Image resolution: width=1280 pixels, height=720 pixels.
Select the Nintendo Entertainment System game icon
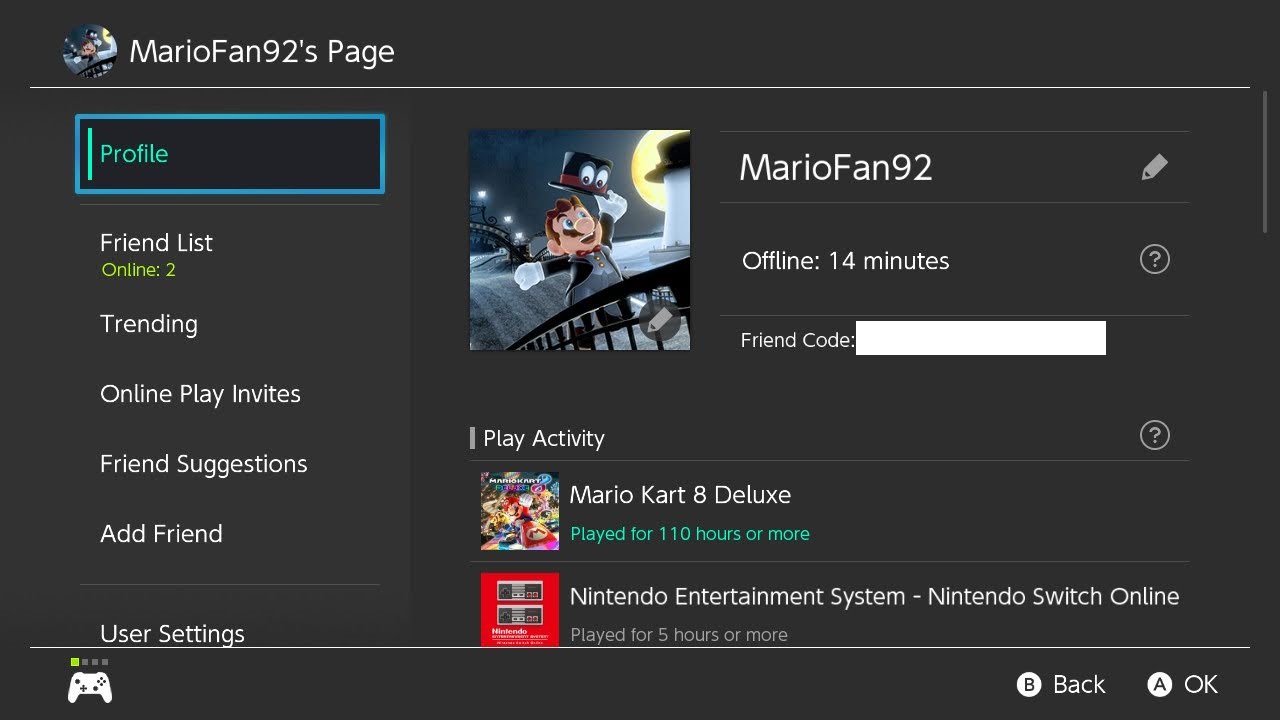coord(520,609)
